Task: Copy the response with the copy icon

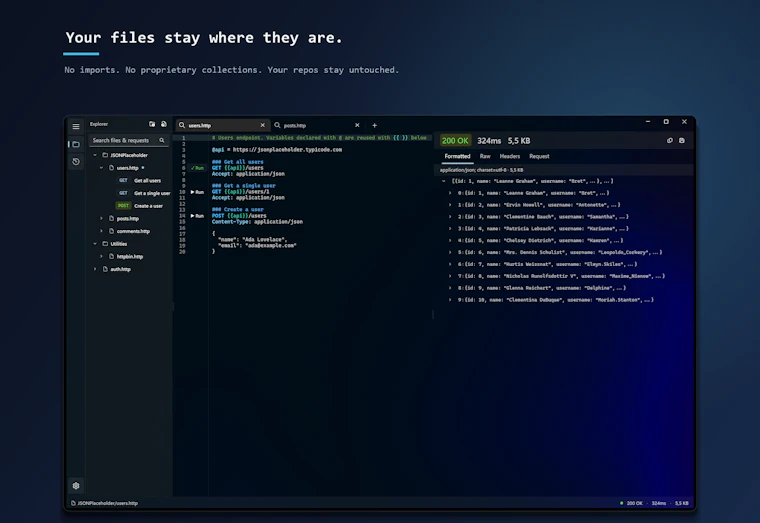Action: 669,141
